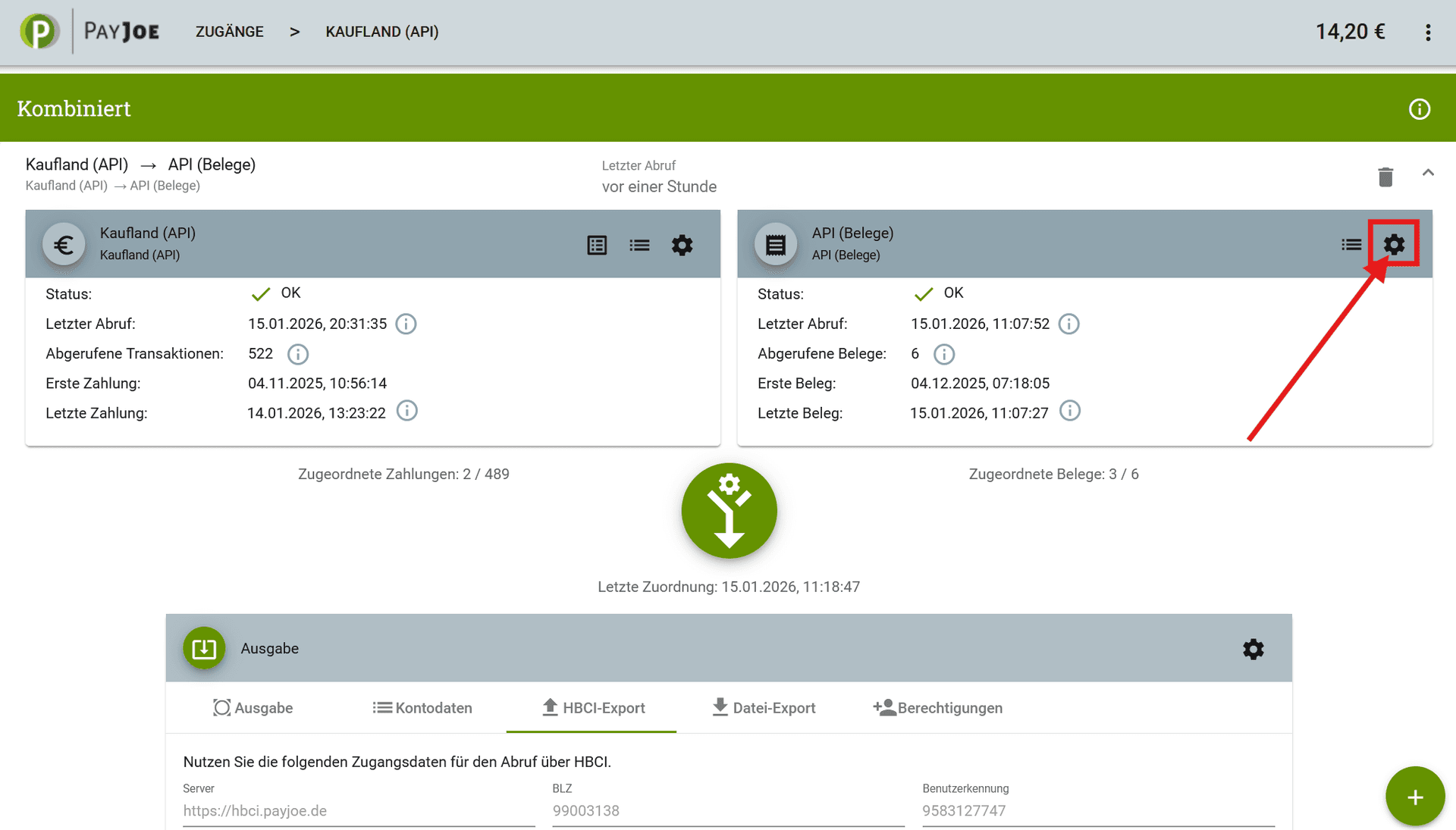Open the highlighted settings gear on API (Belege)
The height and width of the screenshot is (830, 1456).
pyautogui.click(x=1394, y=244)
